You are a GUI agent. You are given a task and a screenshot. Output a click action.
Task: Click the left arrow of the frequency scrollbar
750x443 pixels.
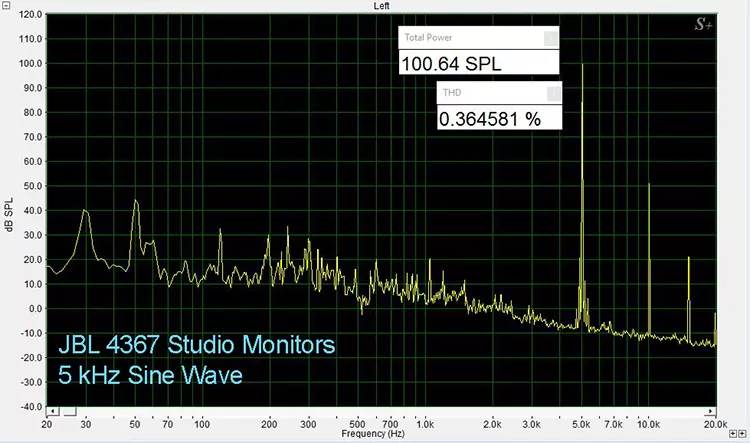click(53, 411)
